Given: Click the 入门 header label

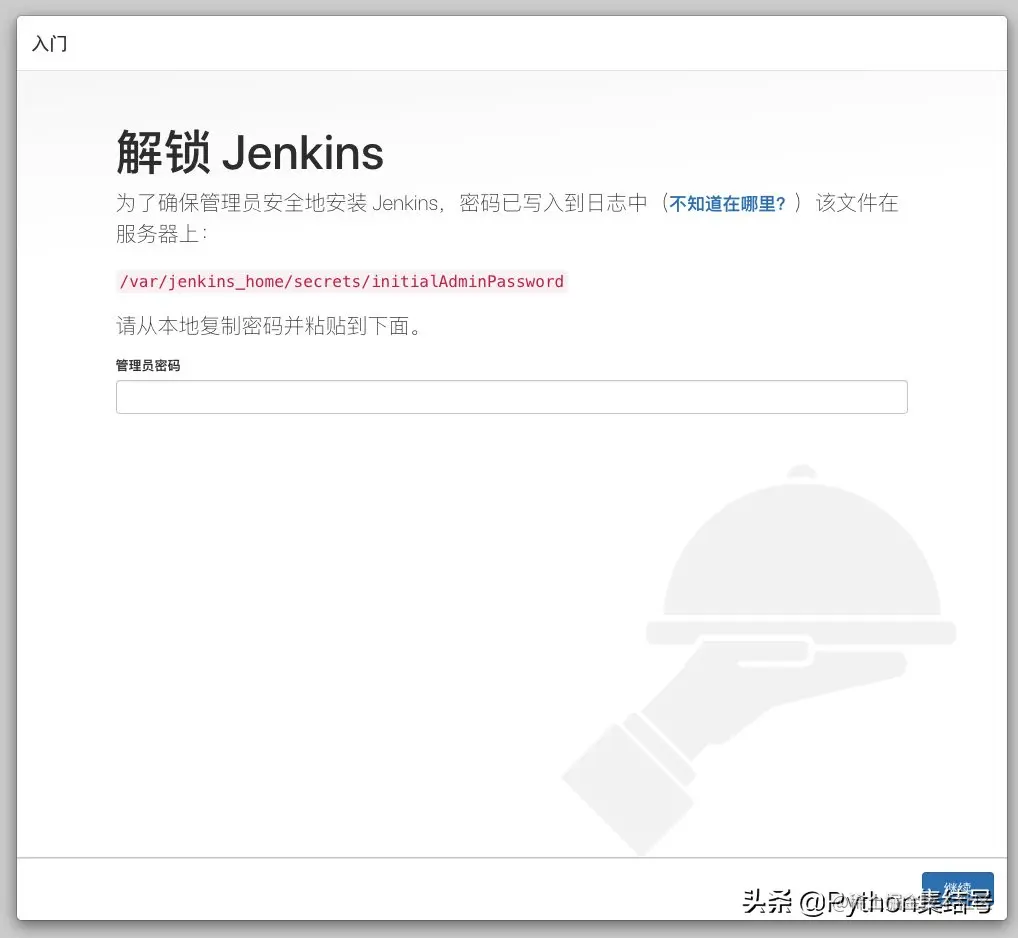Looking at the screenshot, I should click(49, 43).
